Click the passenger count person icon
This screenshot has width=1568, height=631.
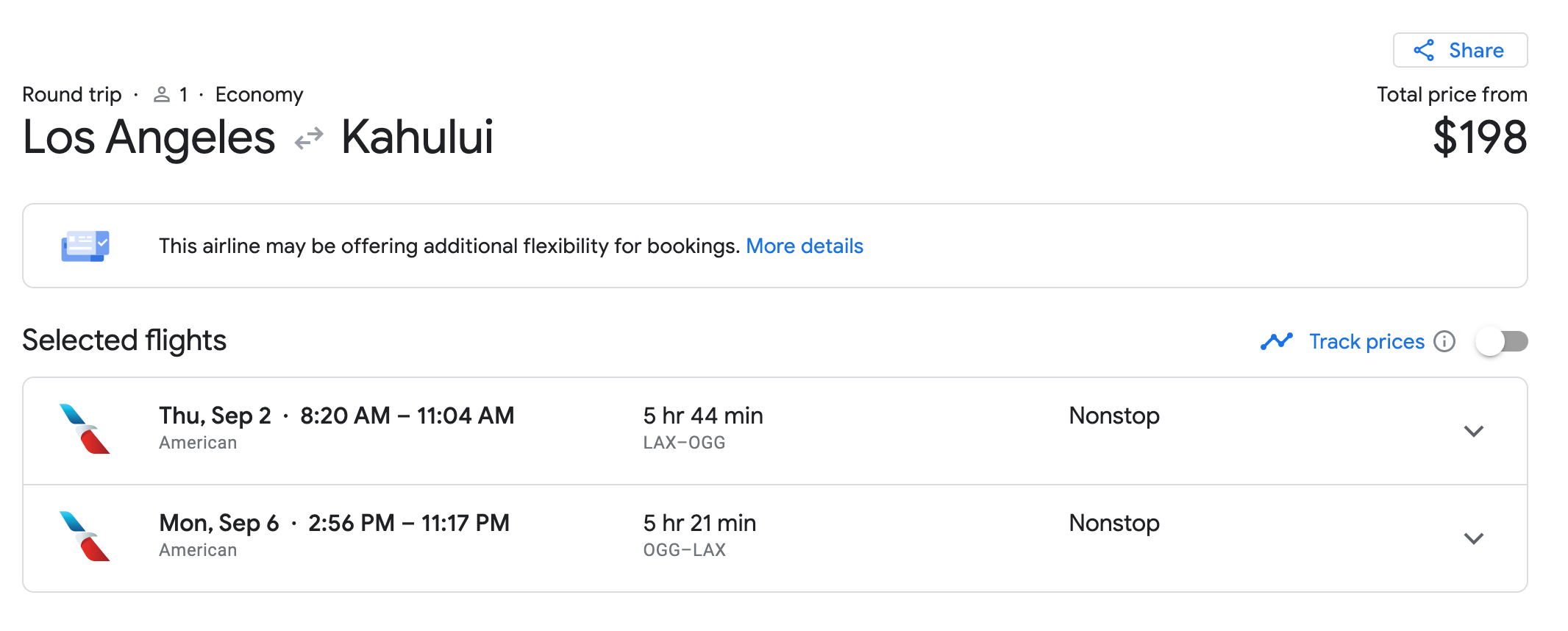[162, 95]
